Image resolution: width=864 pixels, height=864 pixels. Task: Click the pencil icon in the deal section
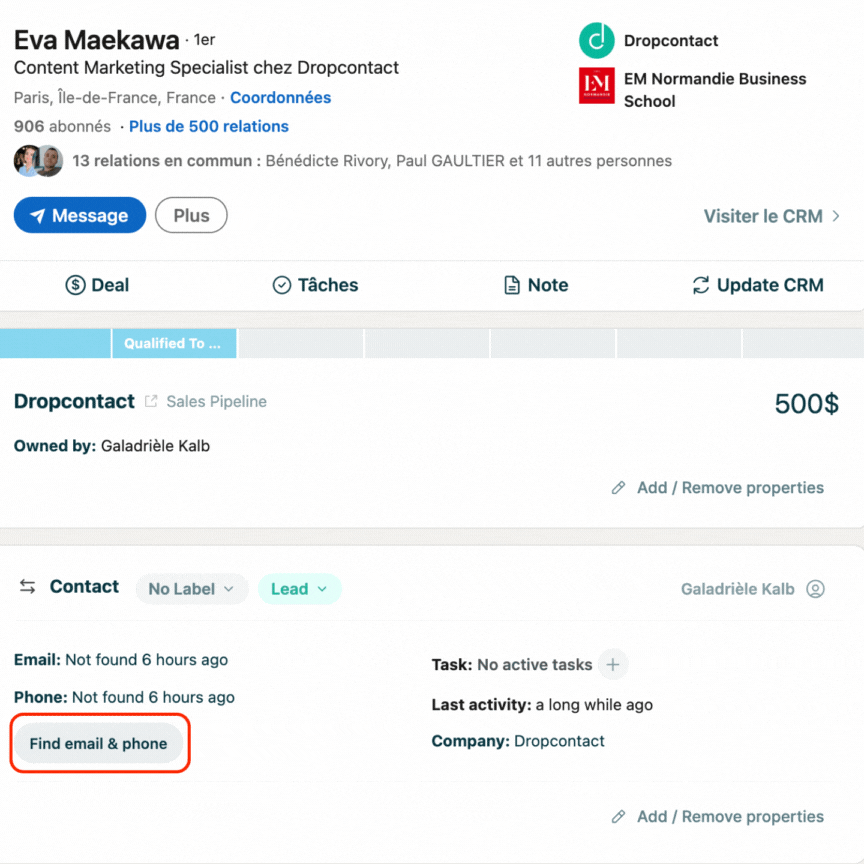click(x=619, y=488)
